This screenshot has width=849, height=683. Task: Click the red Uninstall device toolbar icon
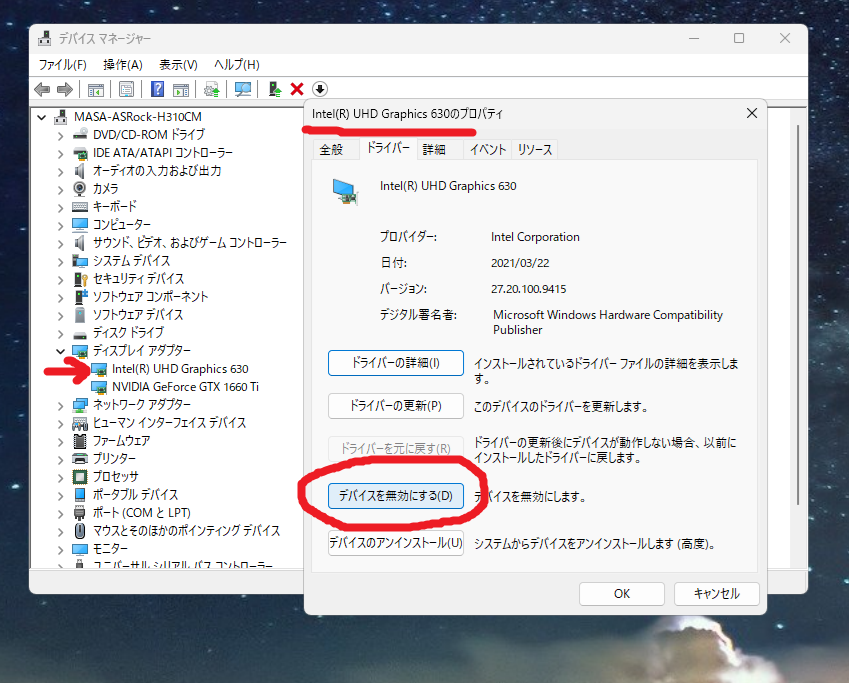[298, 89]
